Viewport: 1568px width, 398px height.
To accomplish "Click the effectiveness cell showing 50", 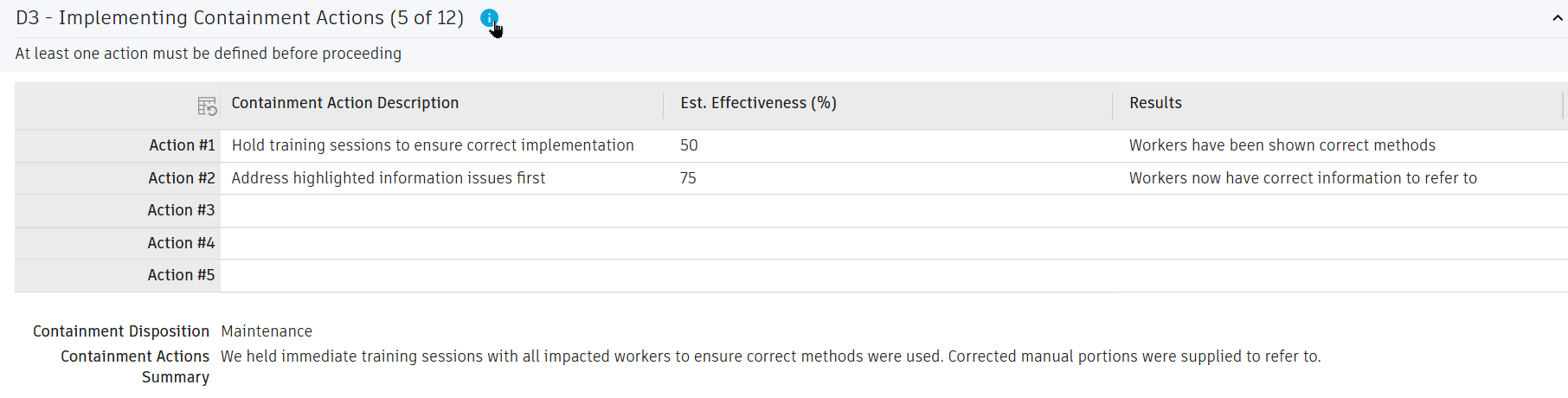I will point(689,145).
